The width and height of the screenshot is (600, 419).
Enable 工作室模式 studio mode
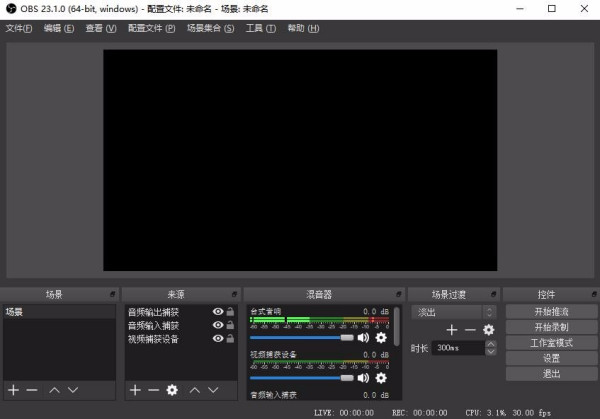click(x=551, y=343)
